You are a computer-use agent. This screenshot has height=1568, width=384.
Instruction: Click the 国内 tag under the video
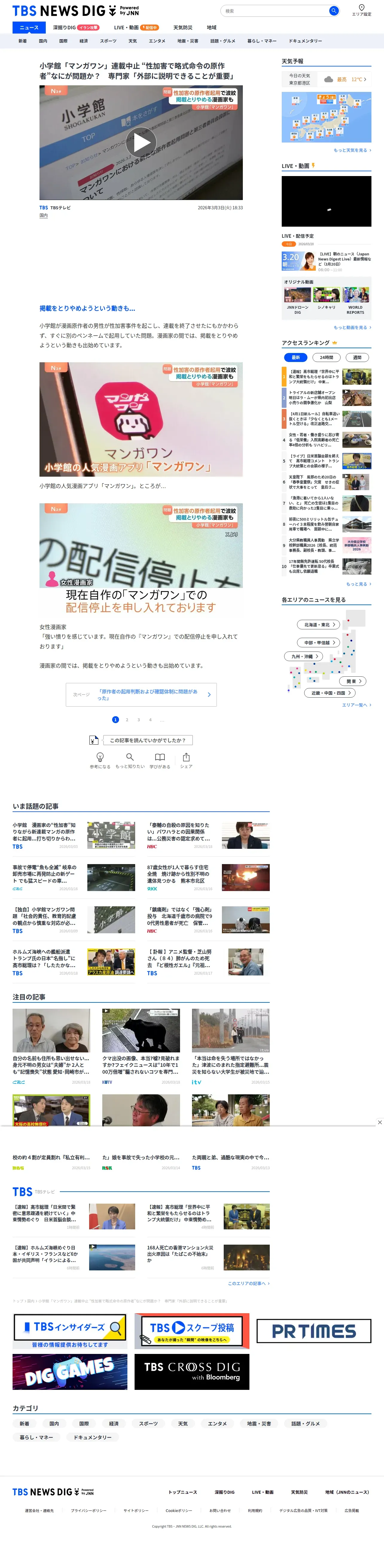tap(44, 216)
